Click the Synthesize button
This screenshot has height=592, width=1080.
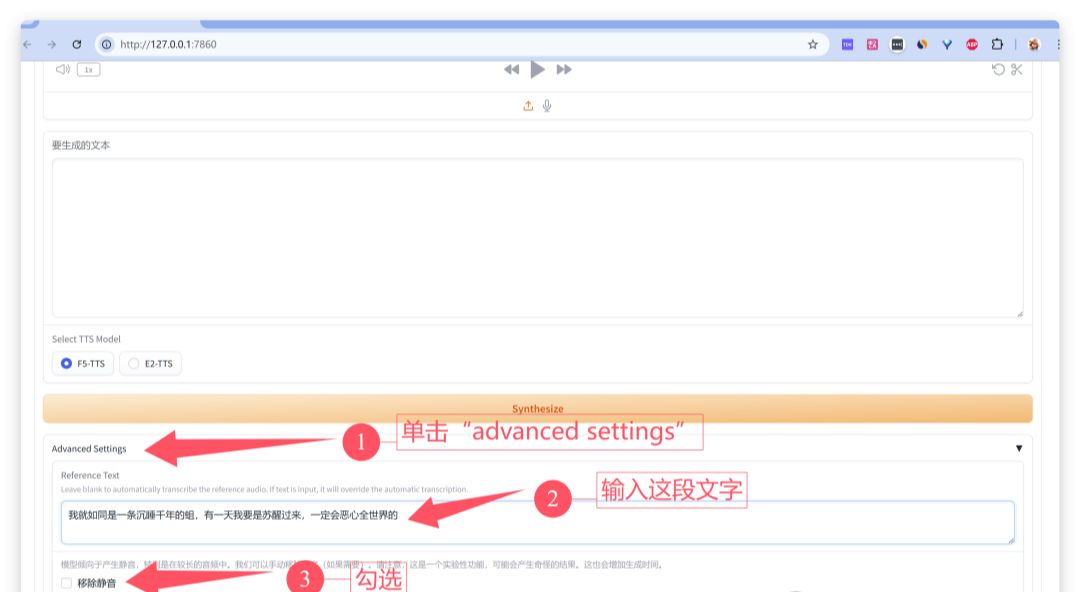tap(538, 408)
